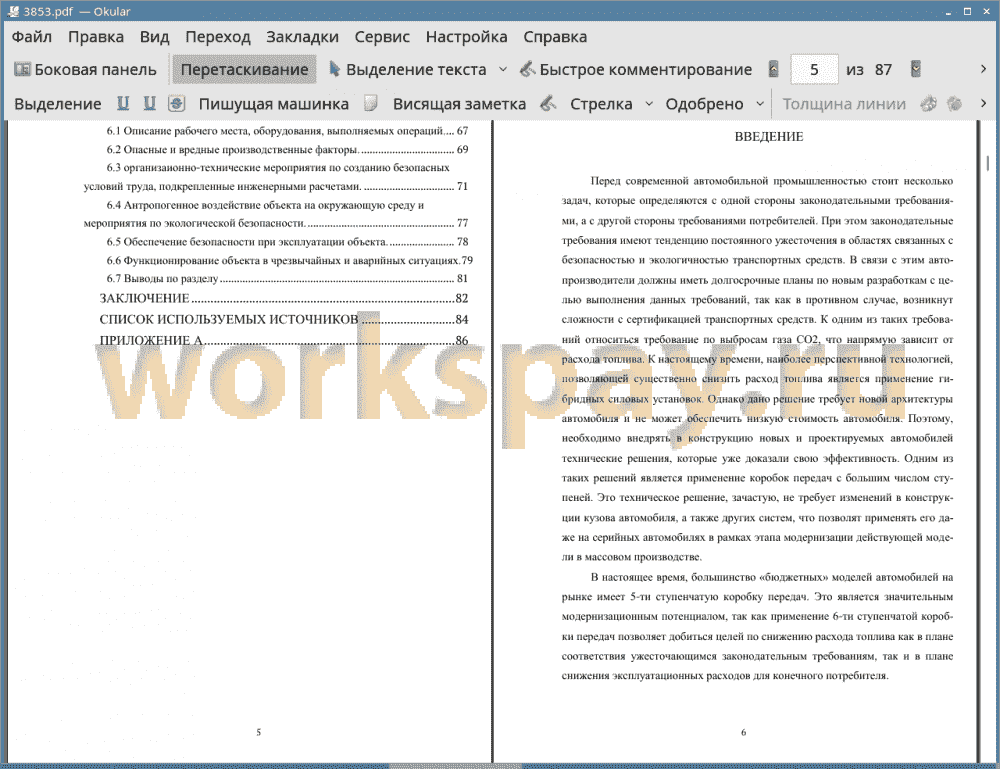The height and width of the screenshot is (769, 1000).
Task: Open the Настройка menu
Action: pos(466,37)
